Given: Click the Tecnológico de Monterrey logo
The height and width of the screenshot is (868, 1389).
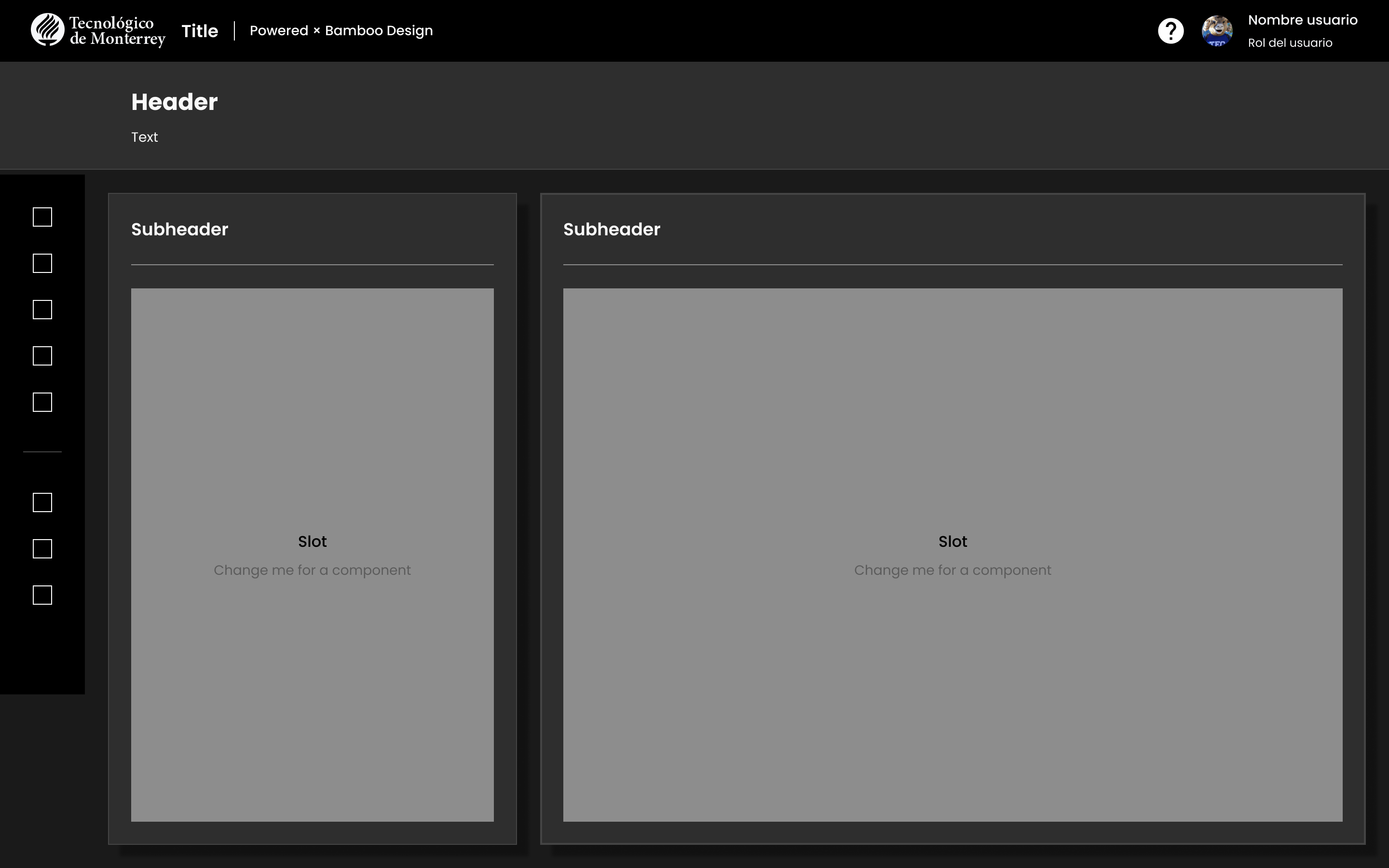Looking at the screenshot, I should tap(98, 30).
